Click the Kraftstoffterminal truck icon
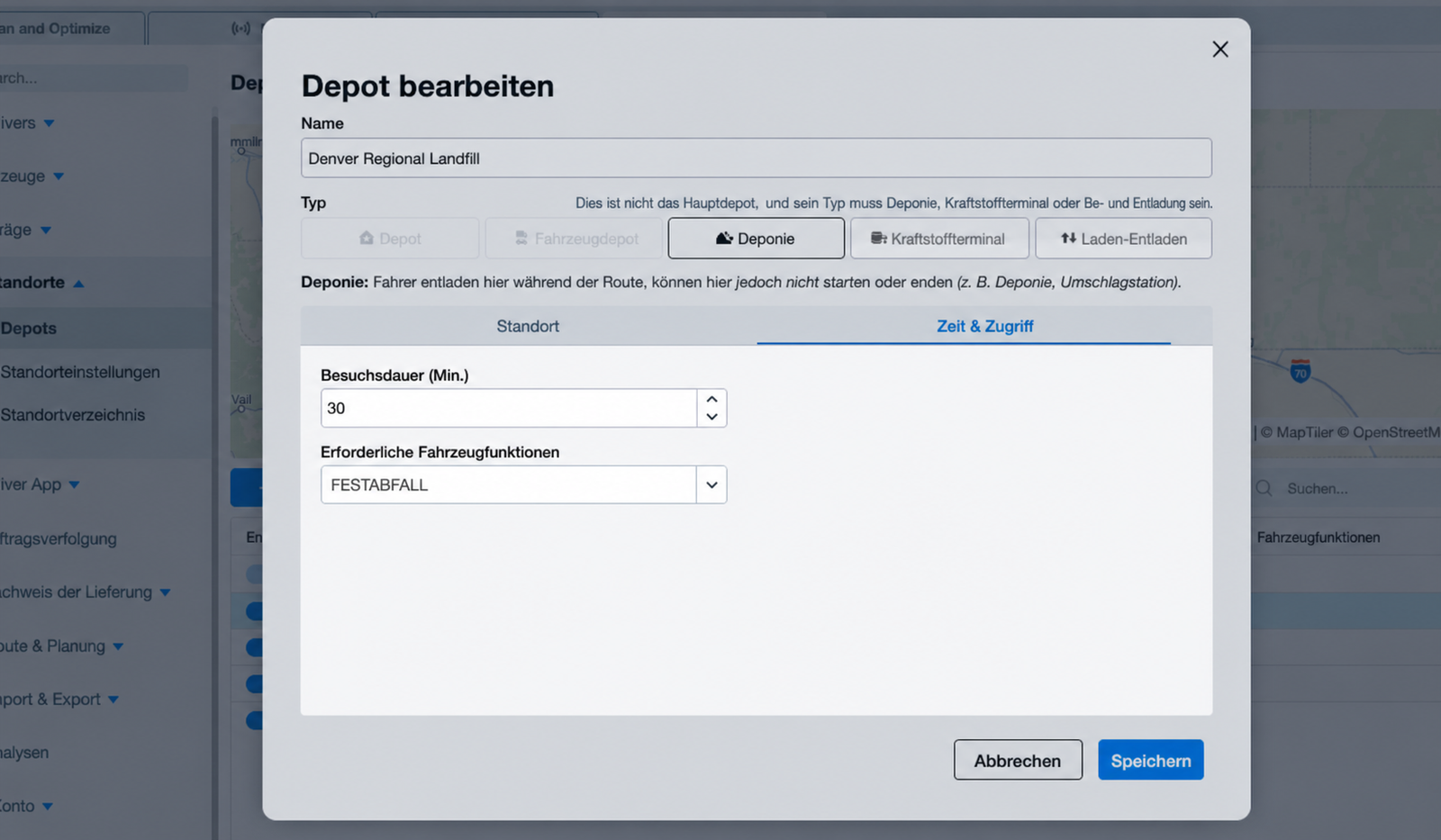Screen dimensions: 1441x840 tap(878, 238)
